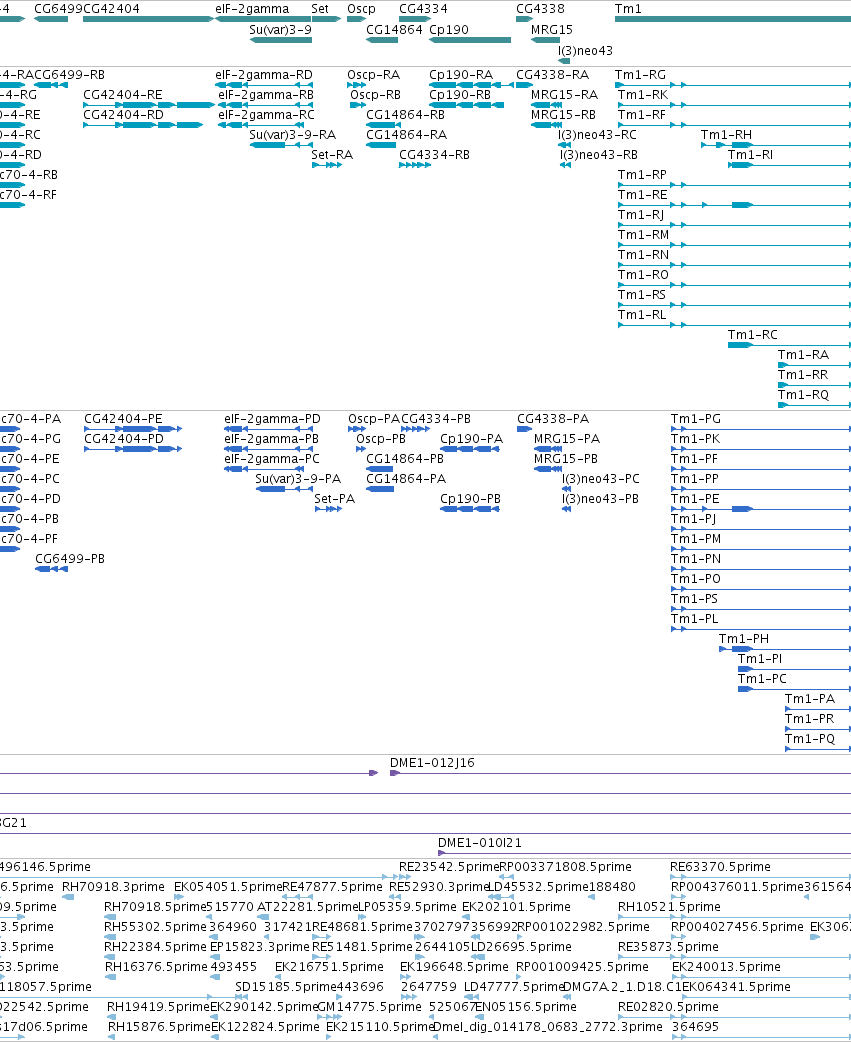
Task: Click protein Oscp-PB
Action: (x=381, y=439)
